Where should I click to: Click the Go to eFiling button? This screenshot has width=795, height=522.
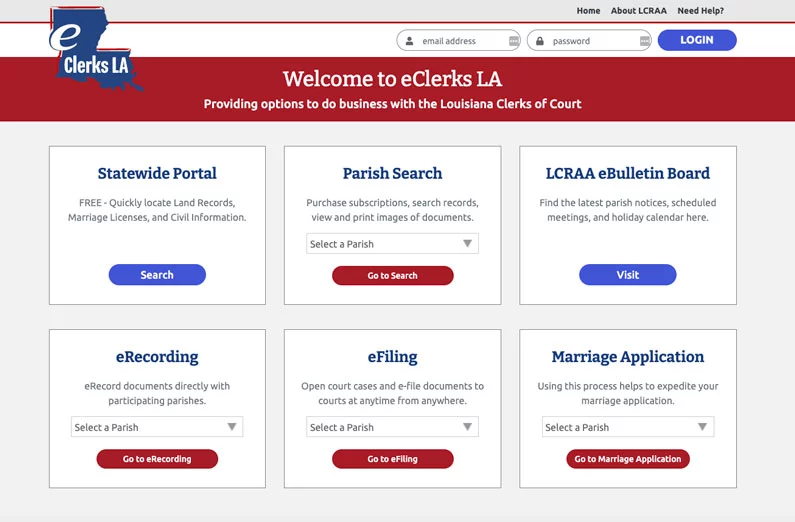pos(392,459)
